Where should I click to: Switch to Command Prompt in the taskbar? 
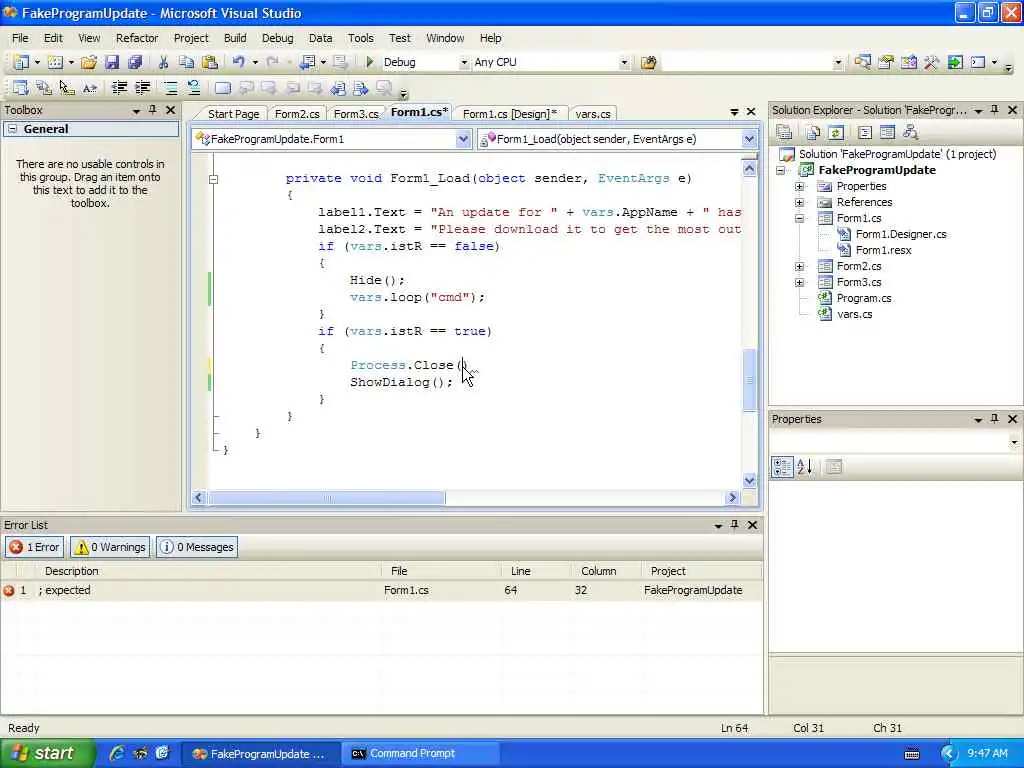[421, 754]
